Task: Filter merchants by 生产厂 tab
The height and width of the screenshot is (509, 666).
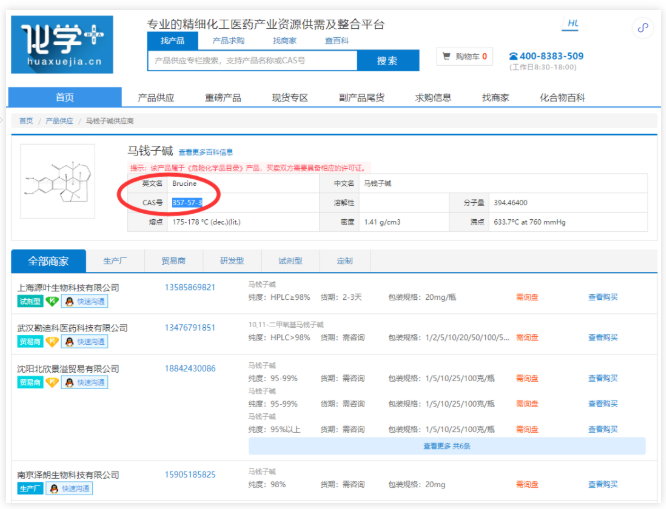Action: pos(115,261)
